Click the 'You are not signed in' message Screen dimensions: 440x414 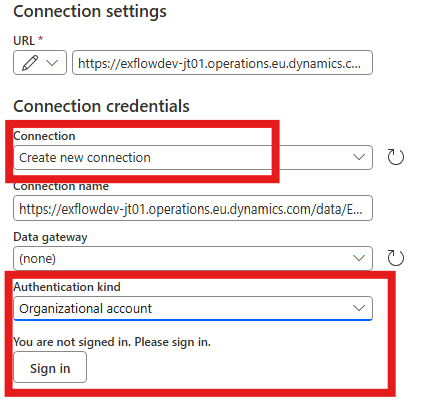tap(112, 342)
